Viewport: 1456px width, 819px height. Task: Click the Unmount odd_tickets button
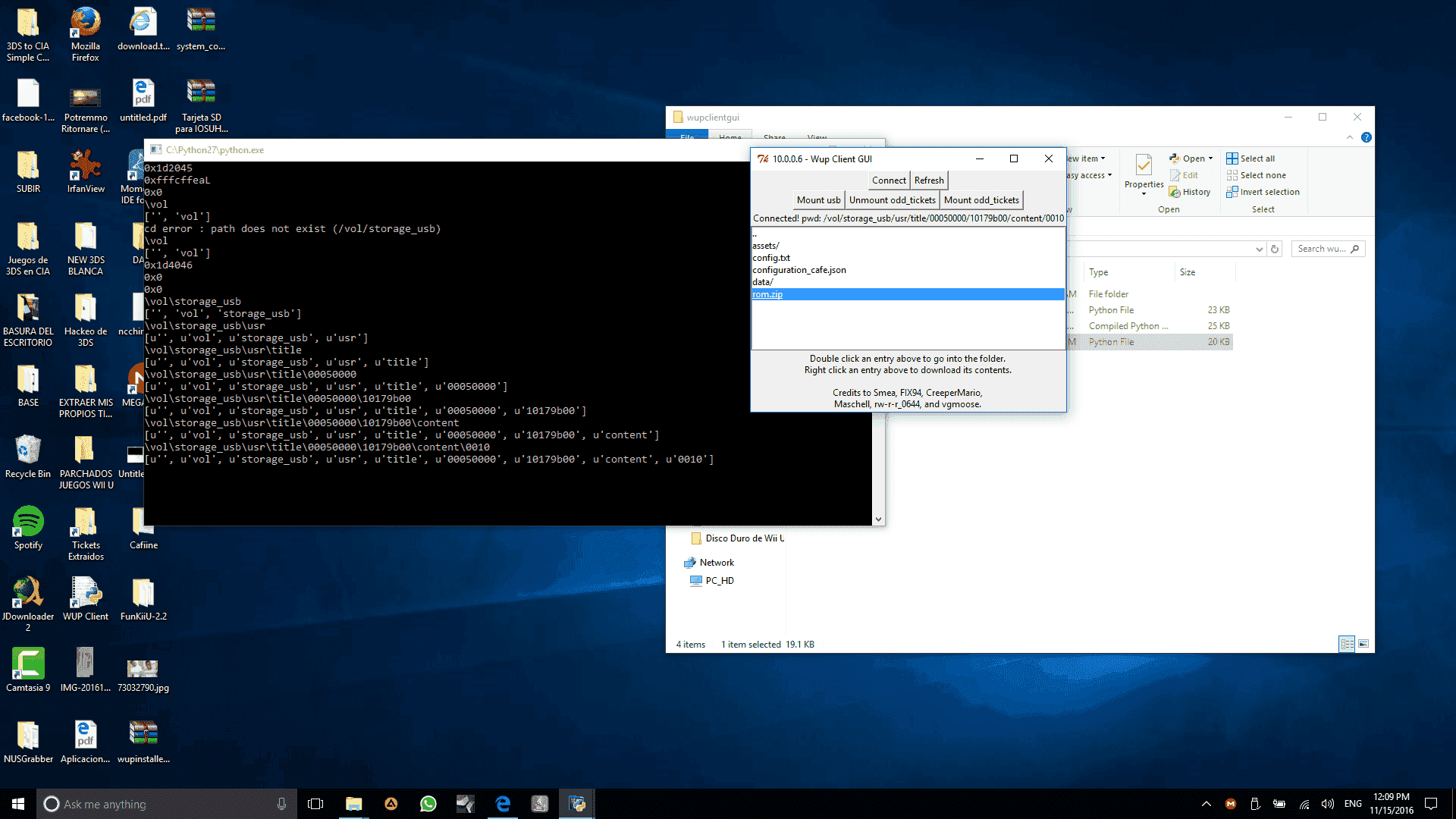tap(892, 200)
